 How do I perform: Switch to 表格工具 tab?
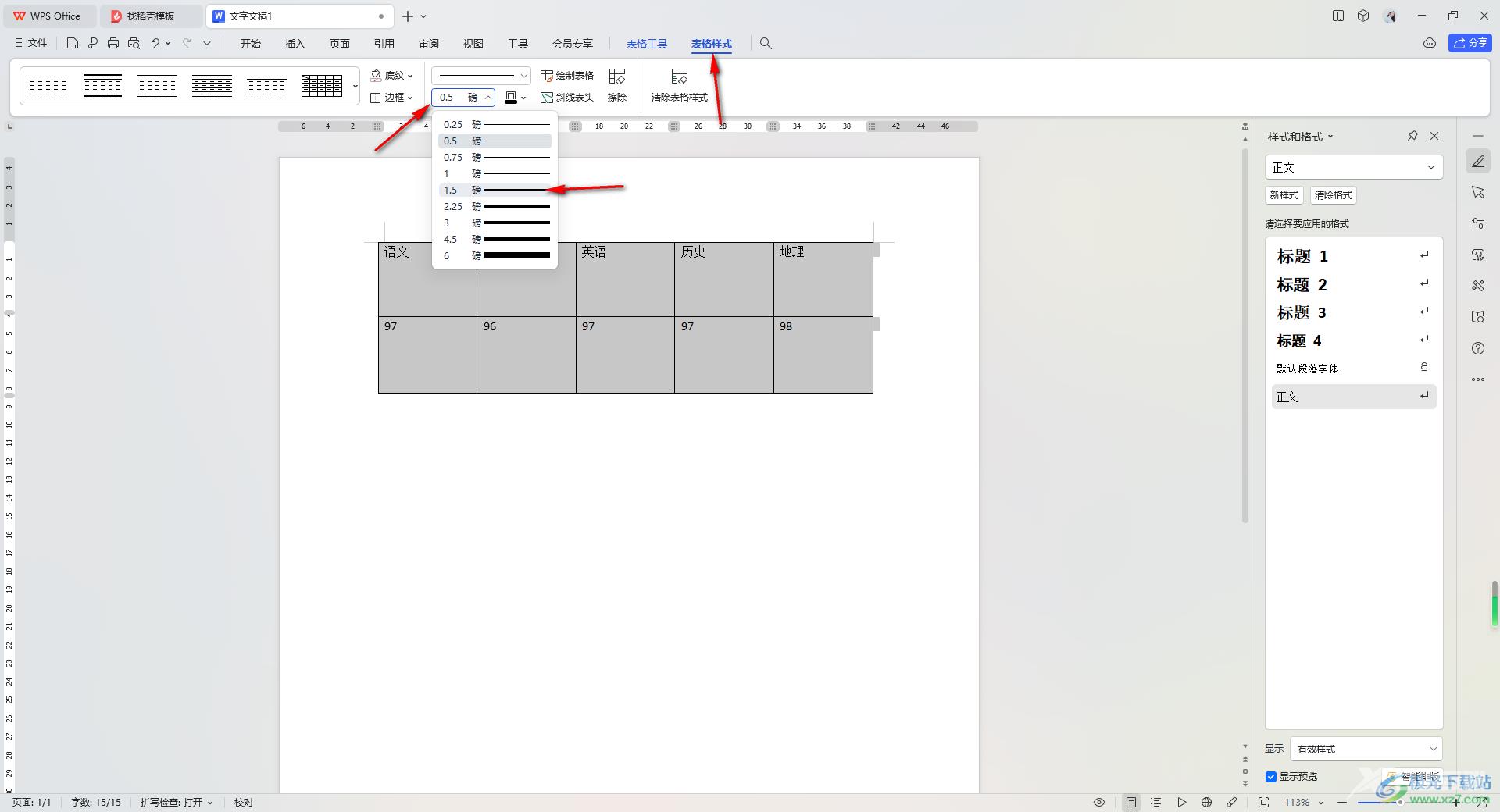pyautogui.click(x=647, y=44)
